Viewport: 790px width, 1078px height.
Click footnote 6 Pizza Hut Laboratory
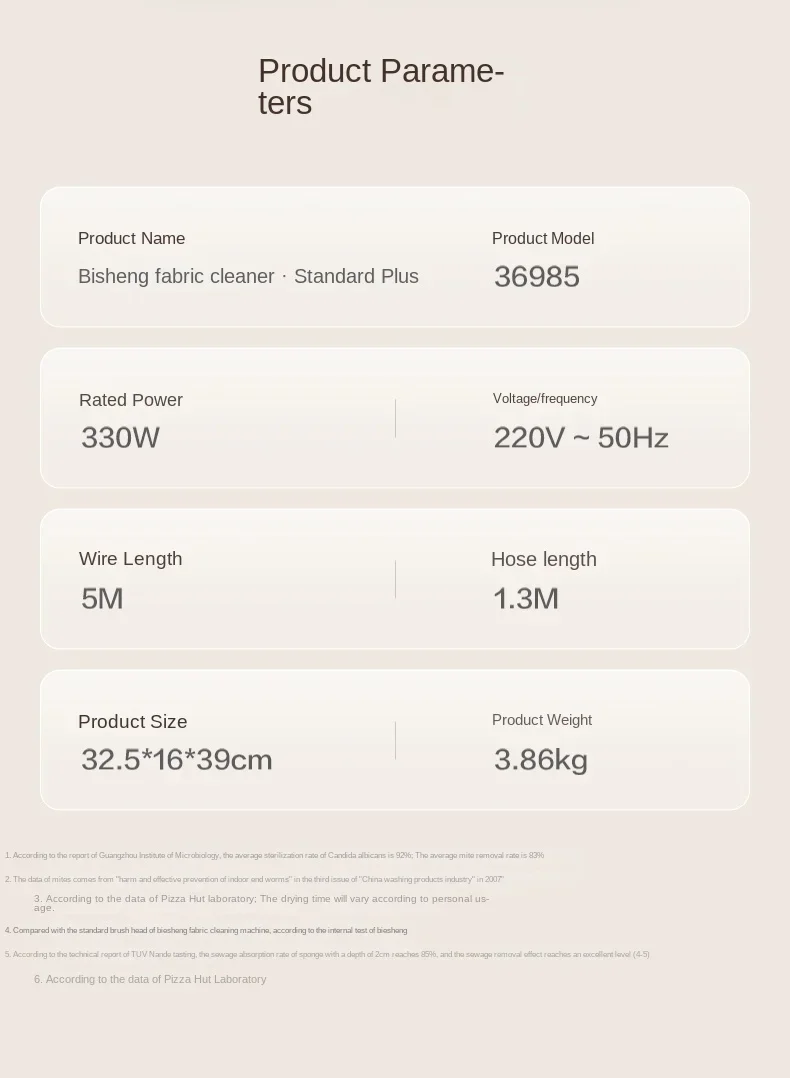[x=150, y=979]
